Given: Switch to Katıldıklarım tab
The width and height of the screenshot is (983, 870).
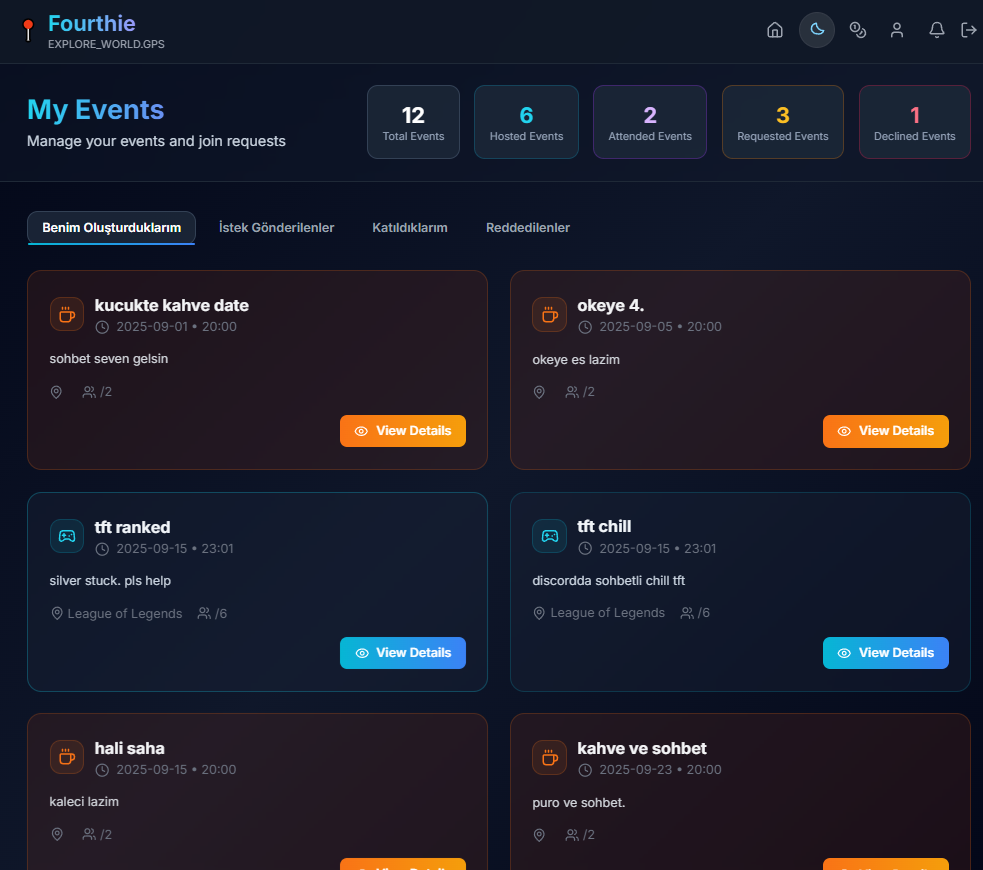Looking at the screenshot, I should tap(410, 228).
